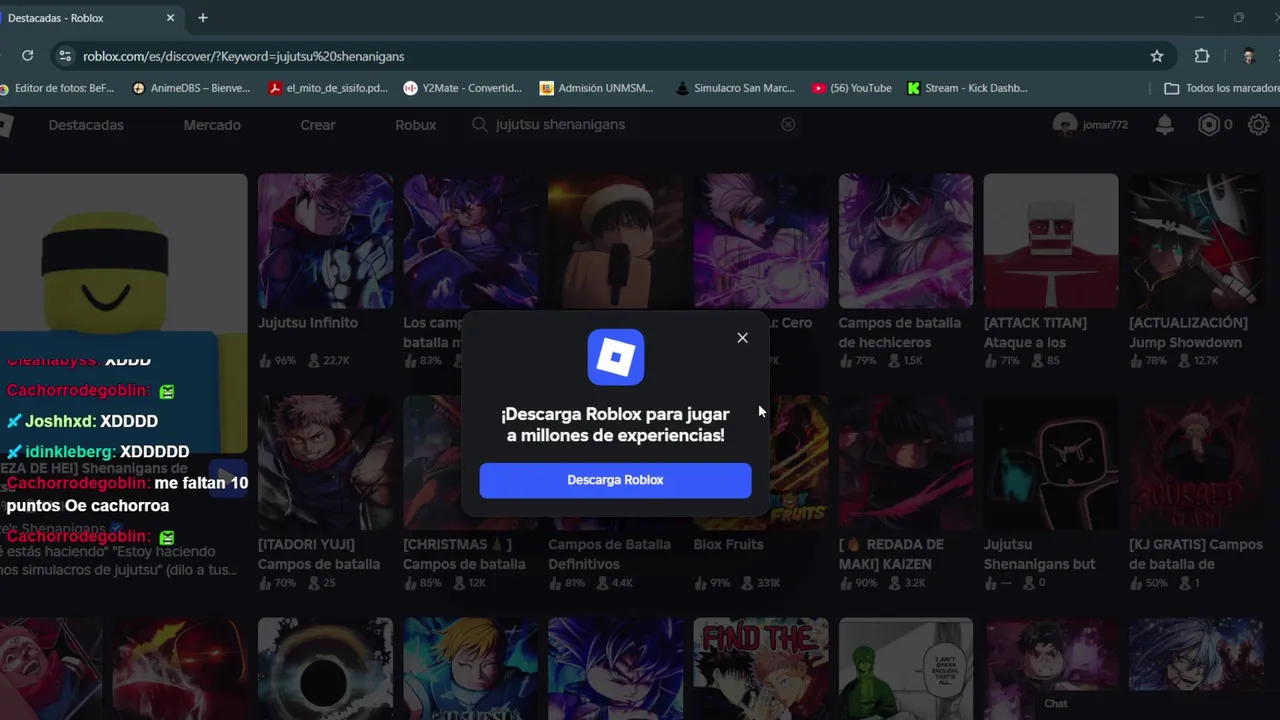Open a new browser tab
The image size is (1280, 720).
[203, 18]
